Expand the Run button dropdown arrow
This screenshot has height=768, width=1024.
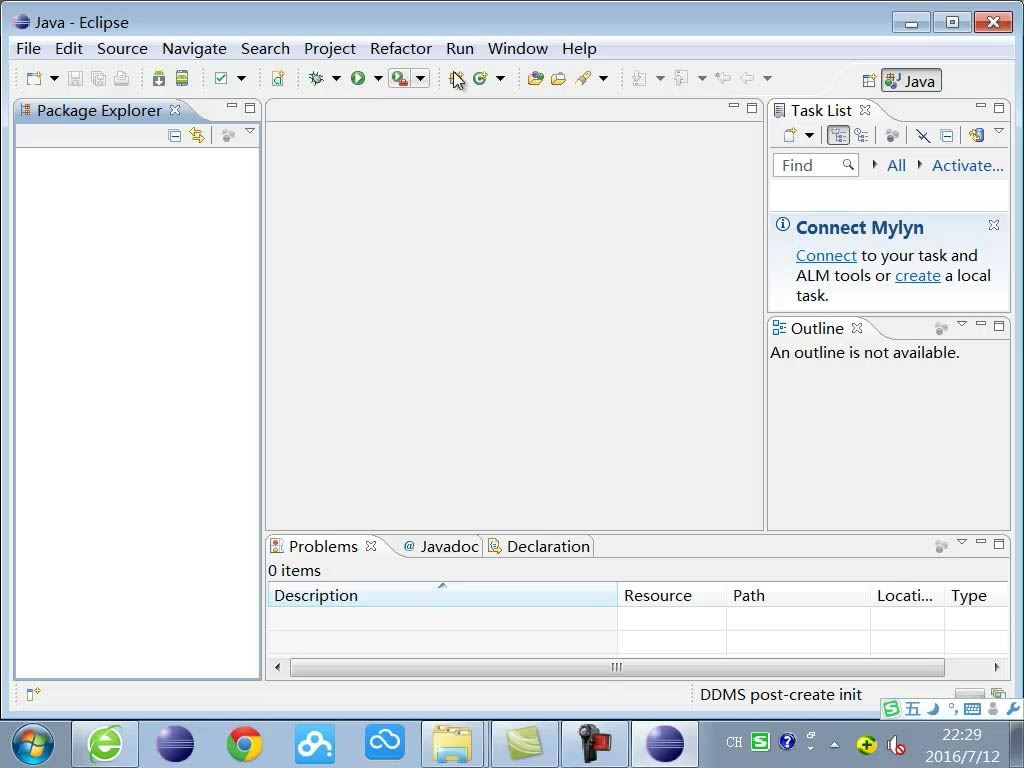pos(378,78)
